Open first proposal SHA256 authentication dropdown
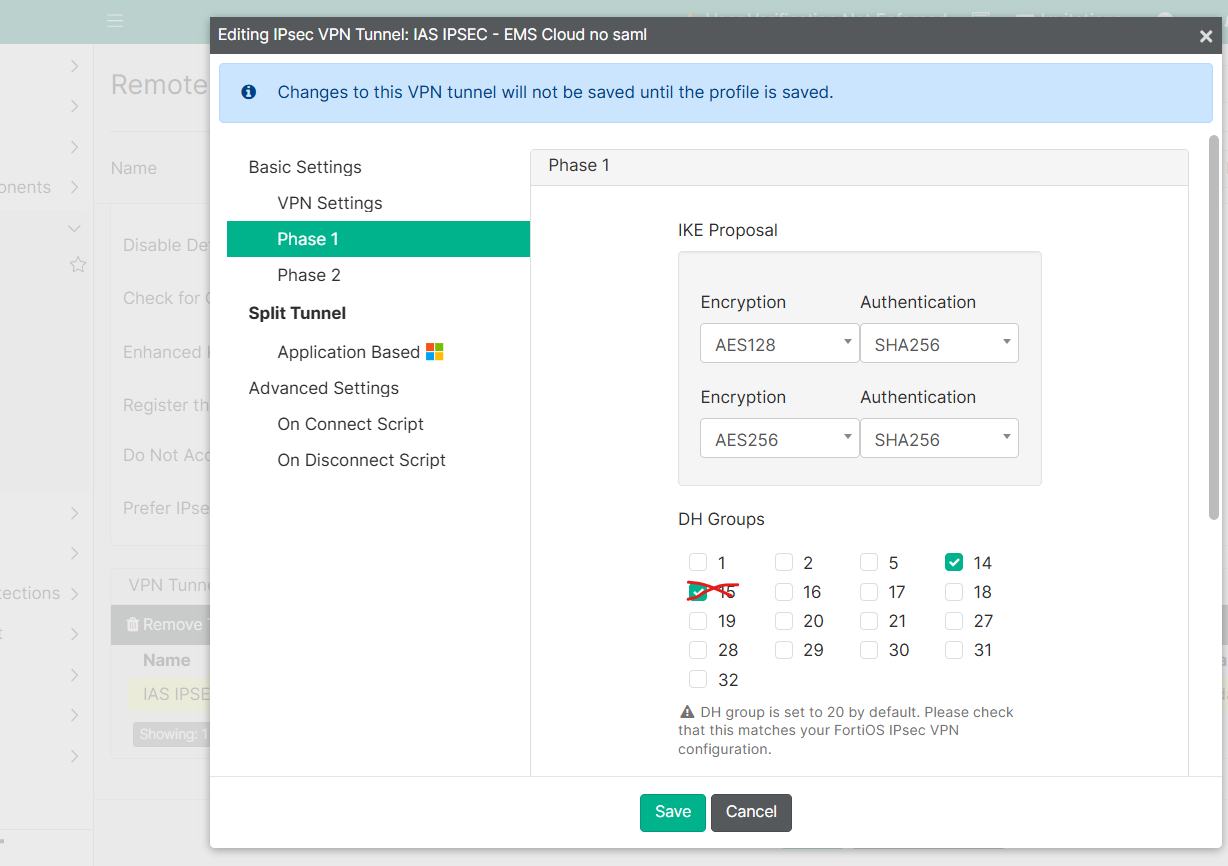 [939, 343]
